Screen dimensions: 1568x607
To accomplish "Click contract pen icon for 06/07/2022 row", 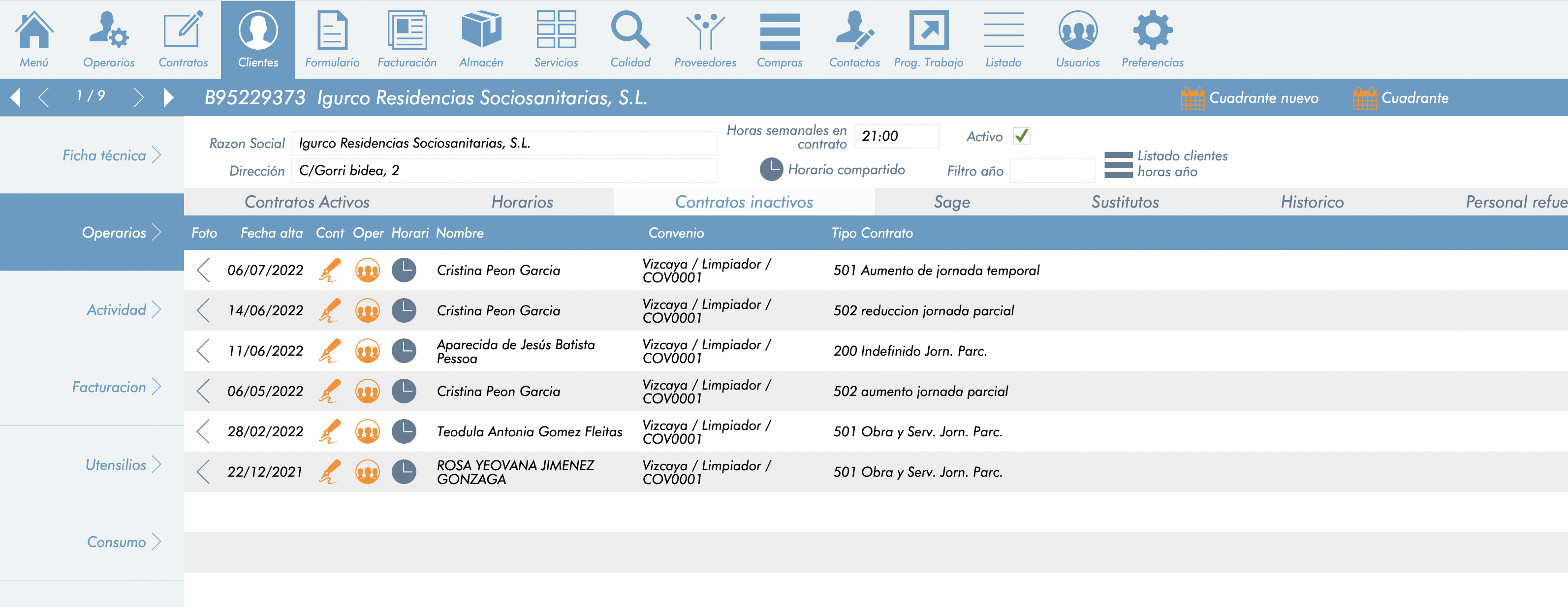I will pos(329,270).
